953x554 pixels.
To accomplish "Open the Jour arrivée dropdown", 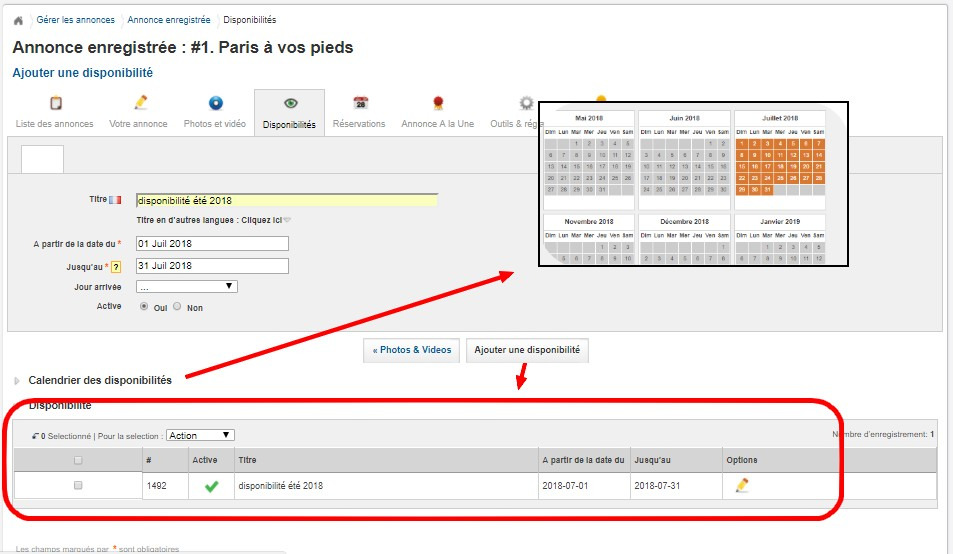I will (187, 287).
